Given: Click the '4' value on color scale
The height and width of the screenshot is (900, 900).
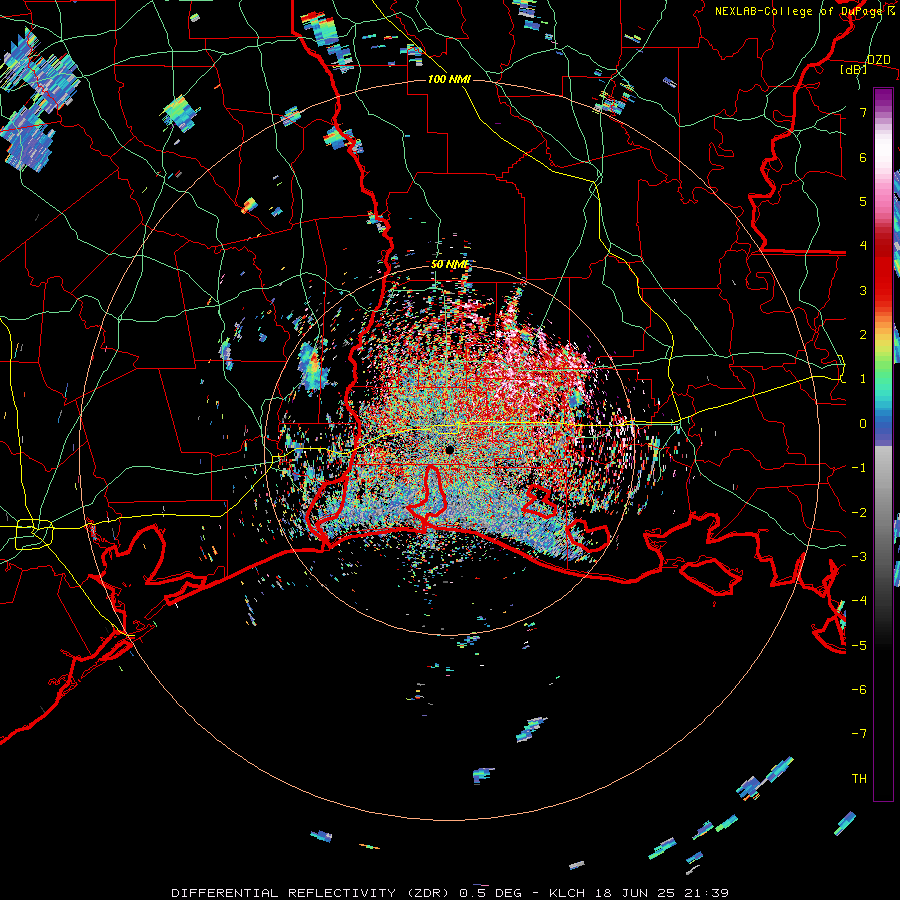Looking at the screenshot, I should click(x=863, y=246).
